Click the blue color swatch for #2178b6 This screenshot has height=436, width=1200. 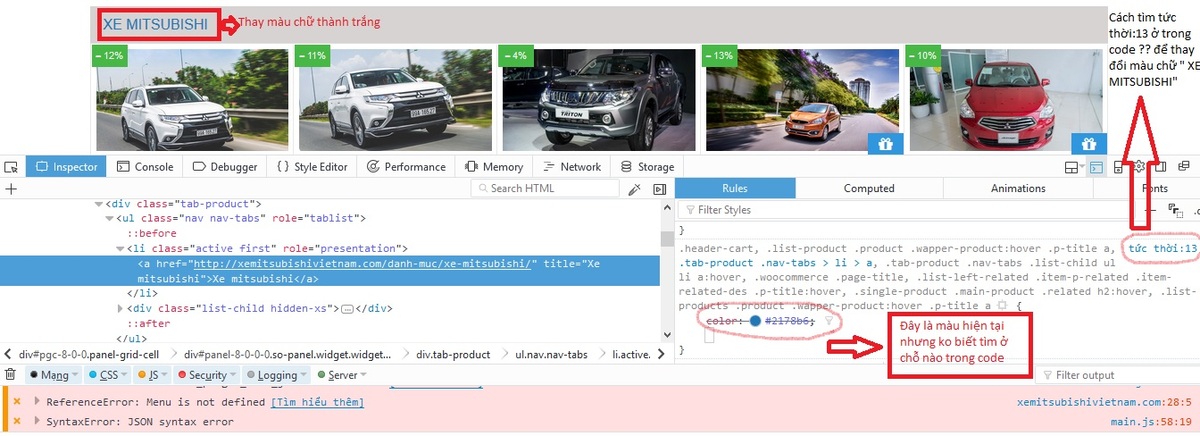click(x=755, y=321)
